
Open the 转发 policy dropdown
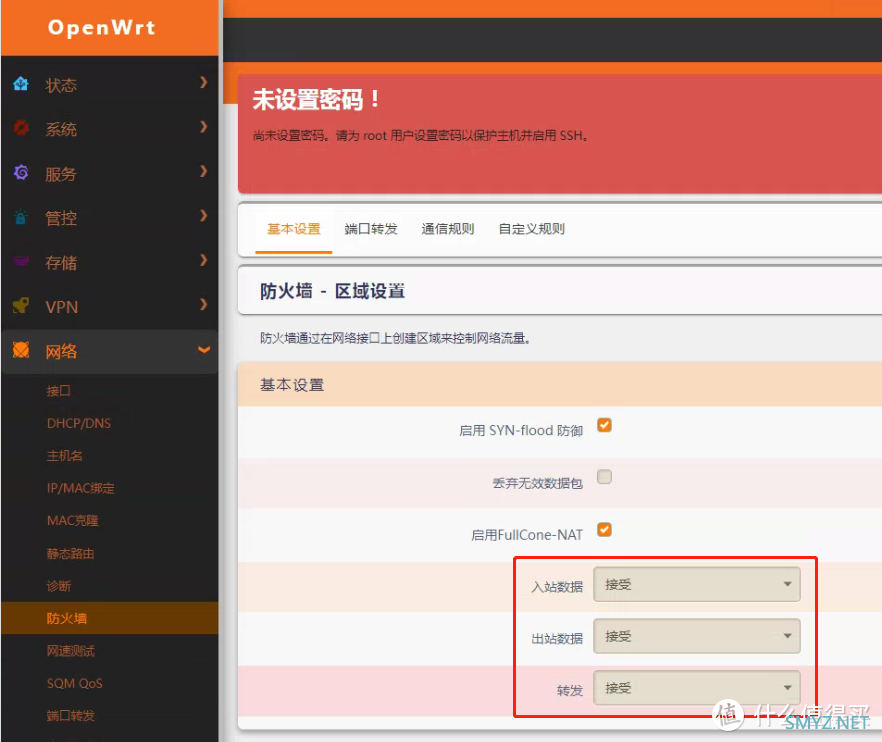696,688
